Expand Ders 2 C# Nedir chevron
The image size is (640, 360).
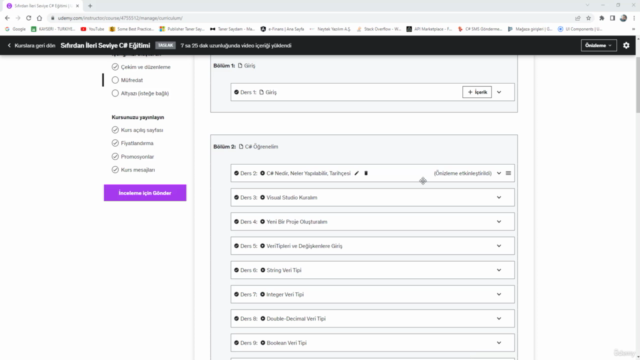pyautogui.click(x=499, y=173)
